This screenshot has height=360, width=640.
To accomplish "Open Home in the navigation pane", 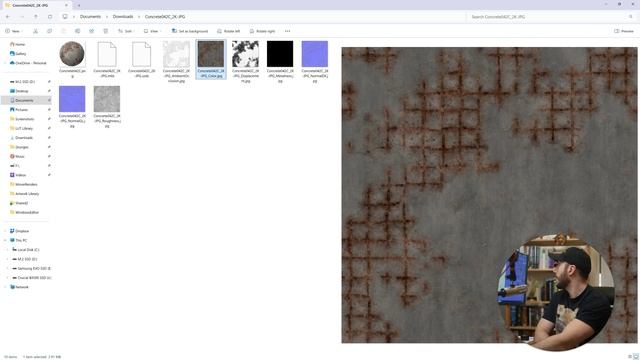I will [18, 44].
